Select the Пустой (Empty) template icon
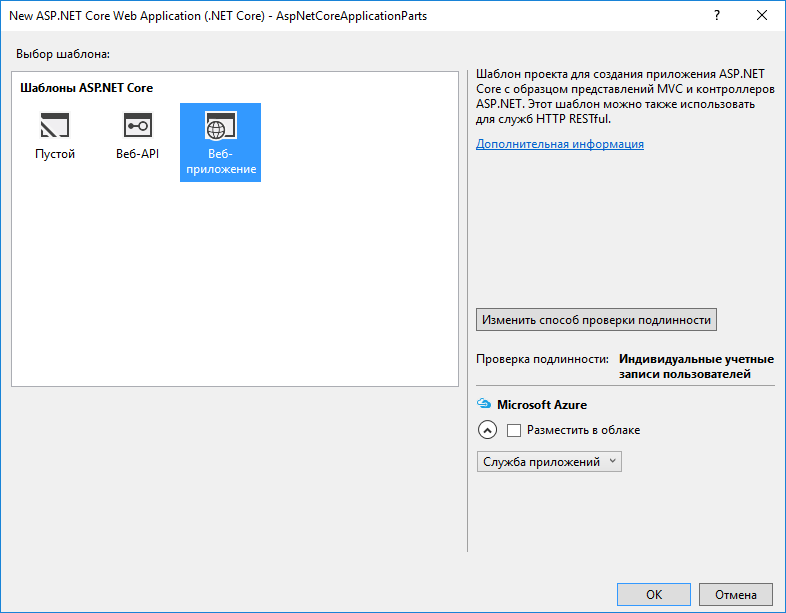Image resolution: width=786 pixels, height=613 pixels. (x=55, y=125)
